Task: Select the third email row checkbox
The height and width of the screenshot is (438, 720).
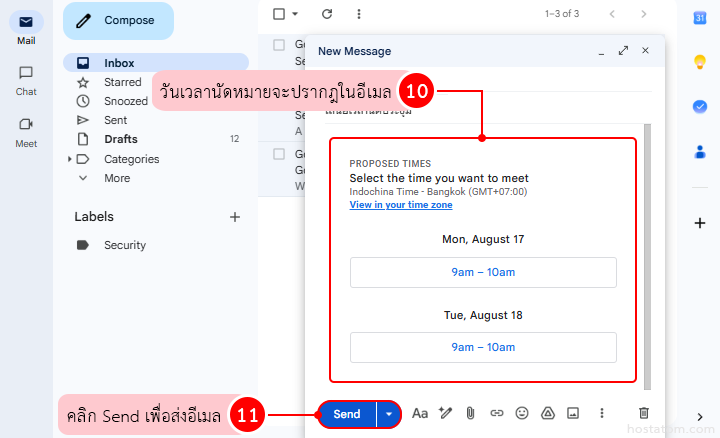Action: [279, 154]
